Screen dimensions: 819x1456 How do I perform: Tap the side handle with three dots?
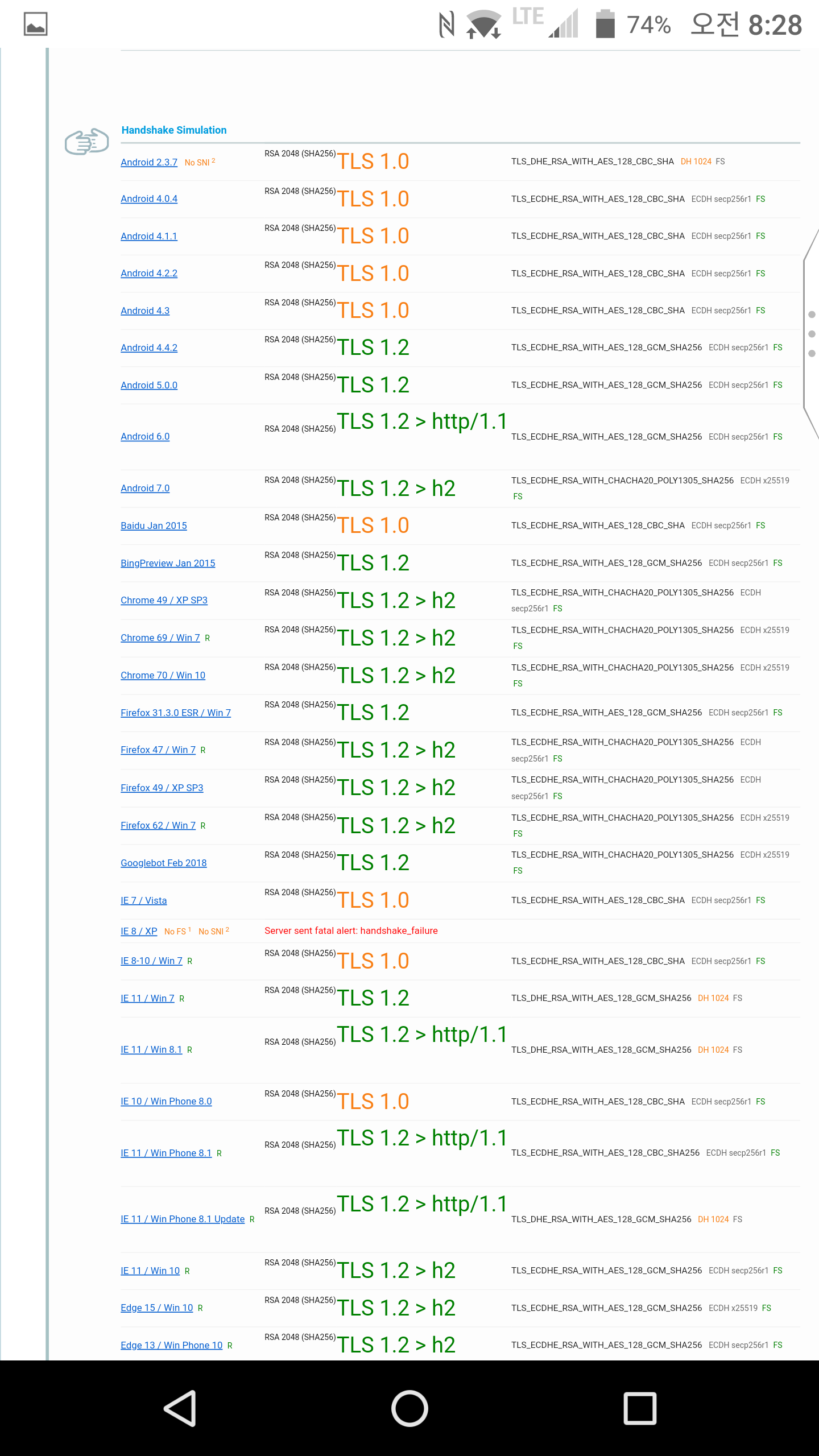click(812, 334)
